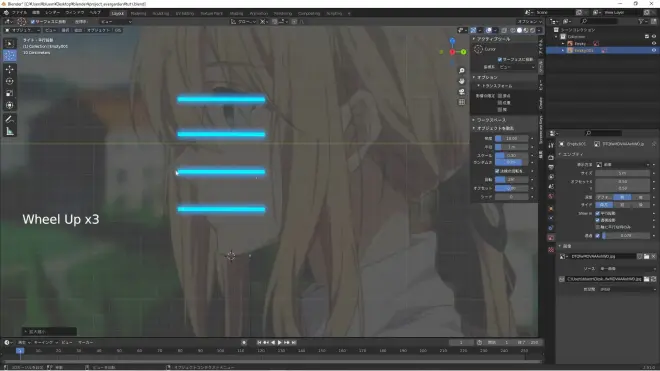Open orientation dropdown in tool header
The height and width of the screenshot is (371, 660).
pos(116,21)
